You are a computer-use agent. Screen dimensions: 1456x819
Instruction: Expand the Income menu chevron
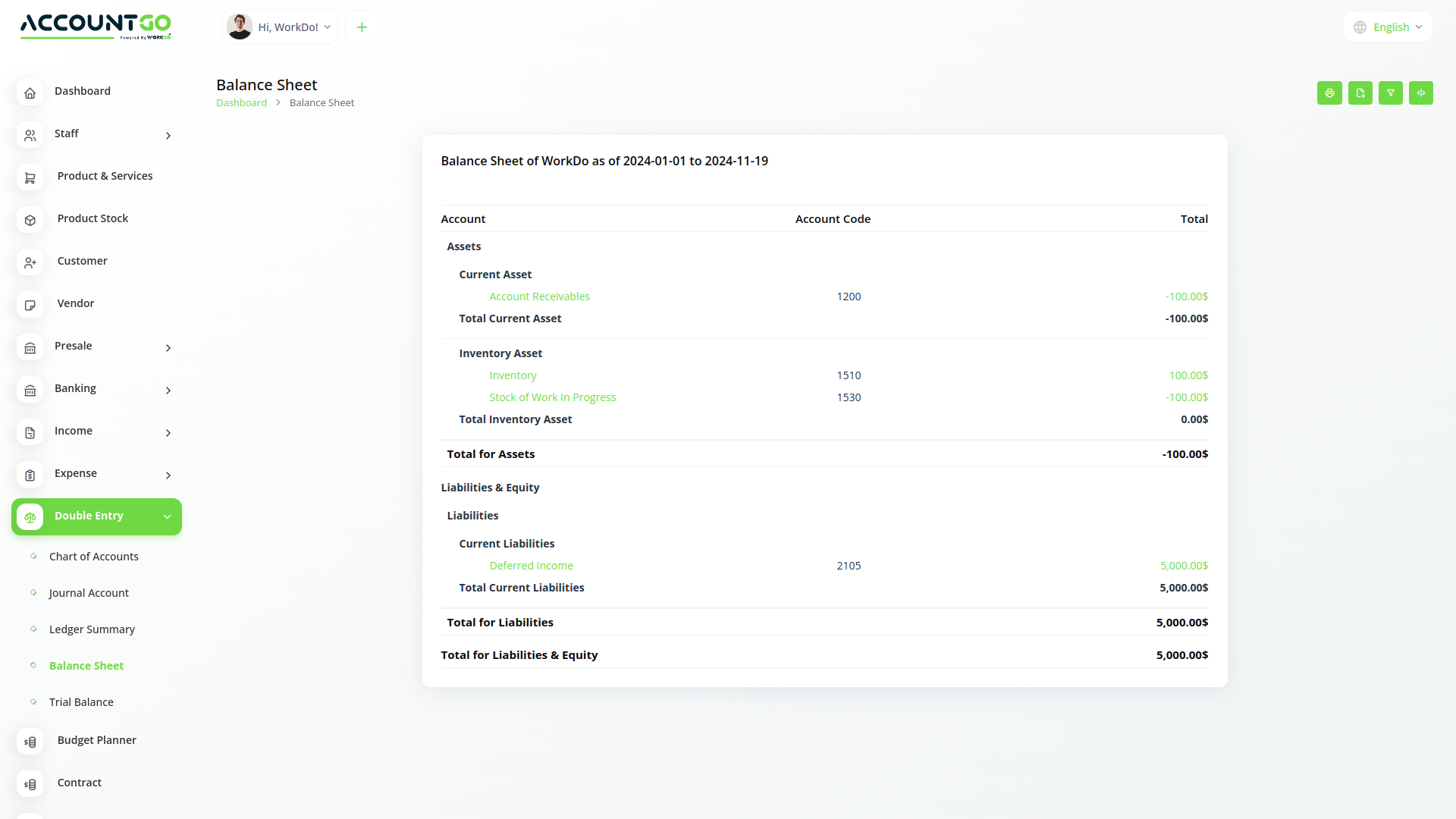point(168,433)
